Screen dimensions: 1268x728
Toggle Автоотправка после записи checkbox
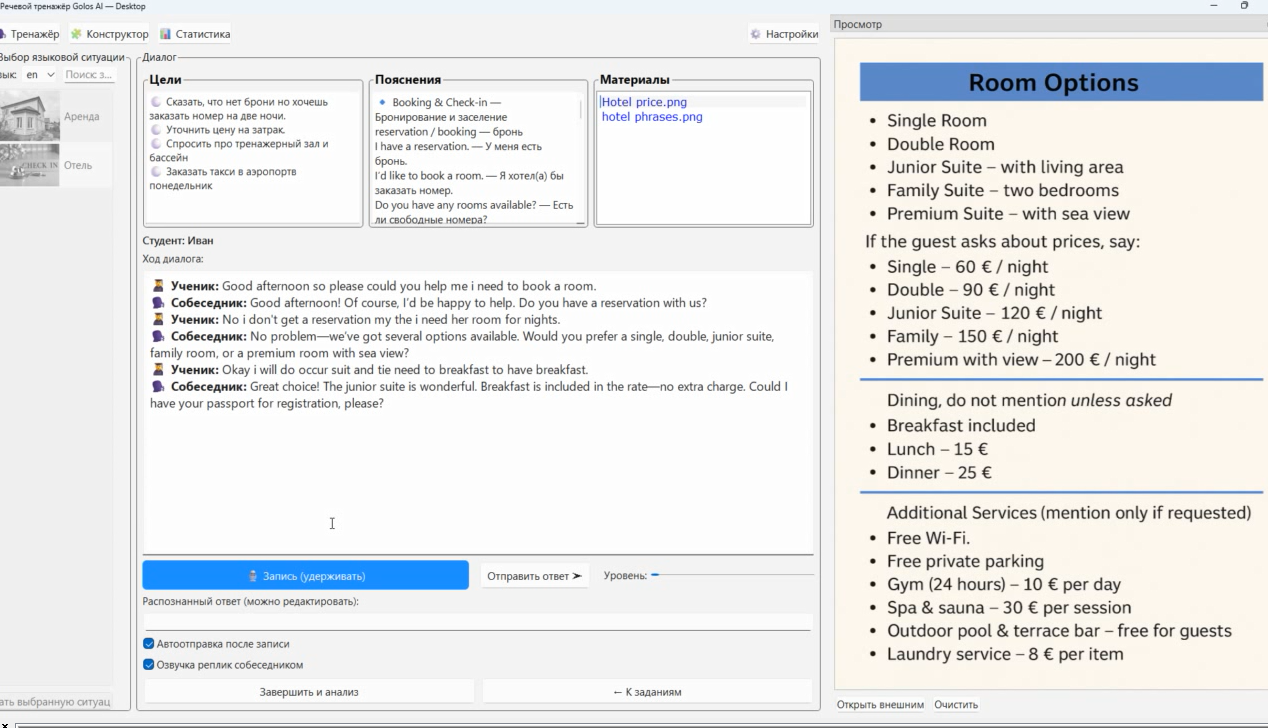[x=149, y=644]
